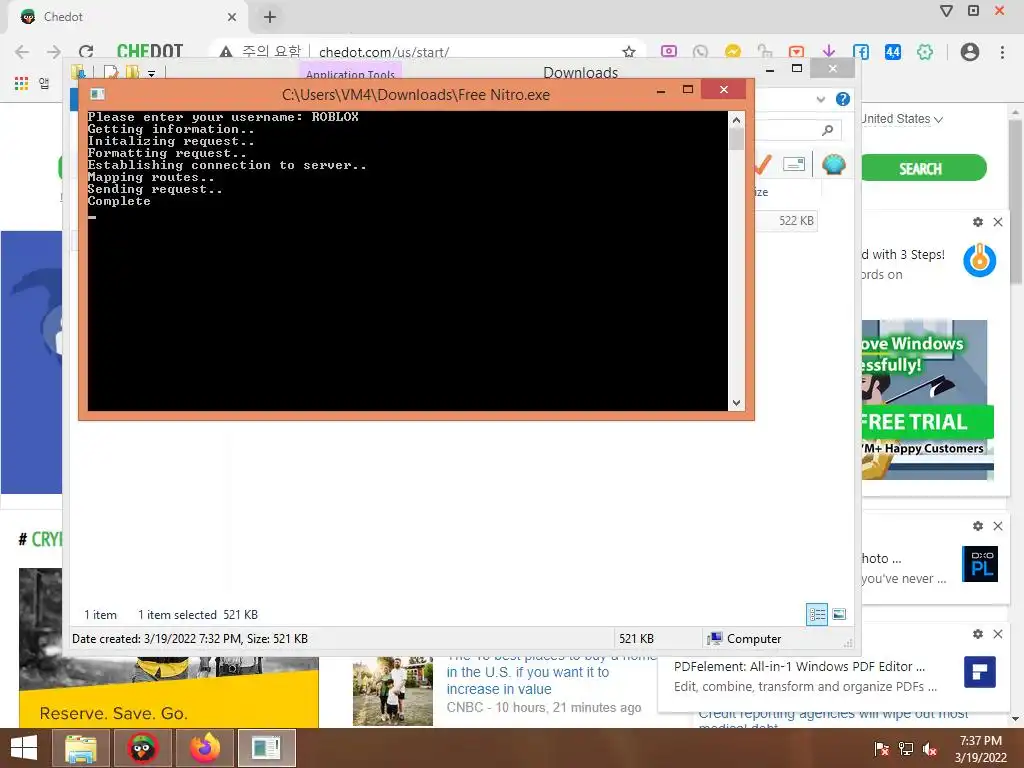The image size is (1024, 768).
Task: Click the Reserve. Save. Go. ad banner
Action: pyautogui.click(x=168, y=699)
